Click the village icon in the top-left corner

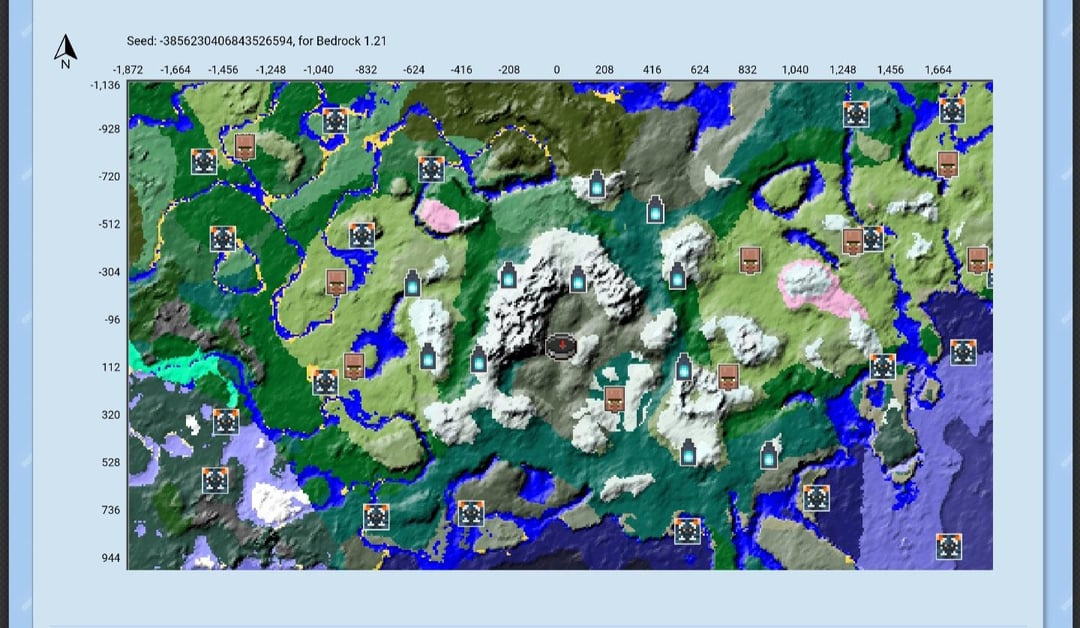(245, 147)
